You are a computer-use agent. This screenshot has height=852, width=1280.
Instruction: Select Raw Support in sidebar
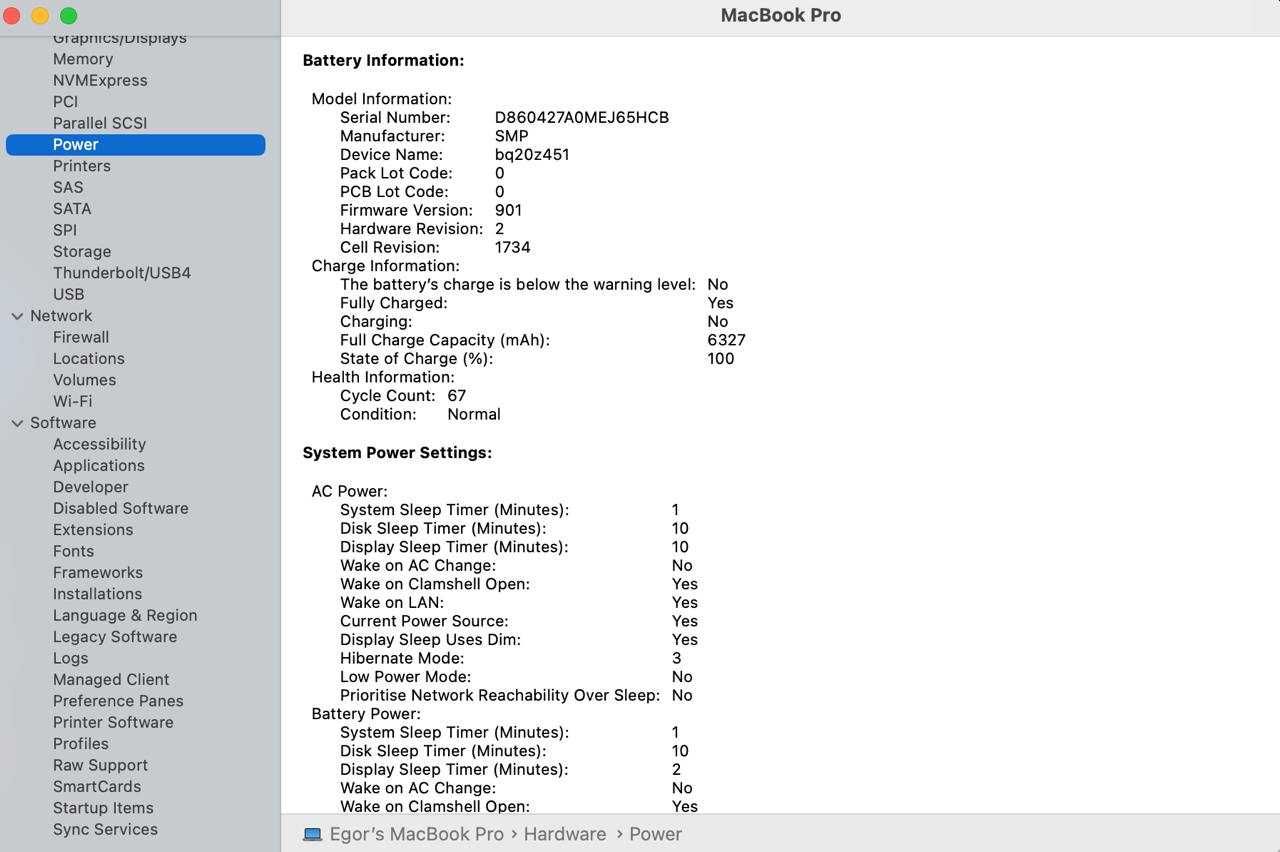click(x=100, y=765)
